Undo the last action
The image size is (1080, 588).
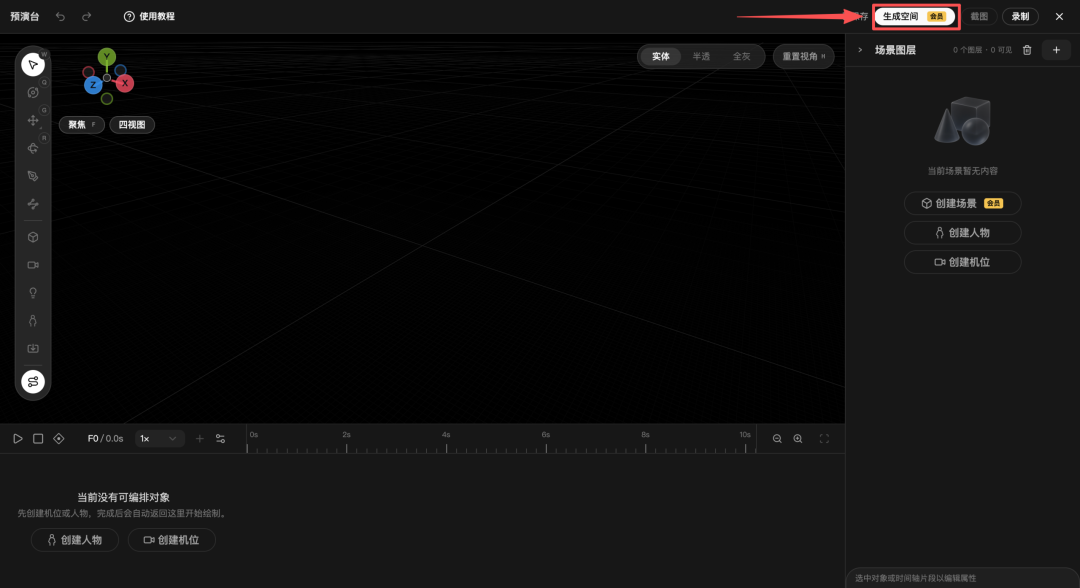click(x=61, y=17)
